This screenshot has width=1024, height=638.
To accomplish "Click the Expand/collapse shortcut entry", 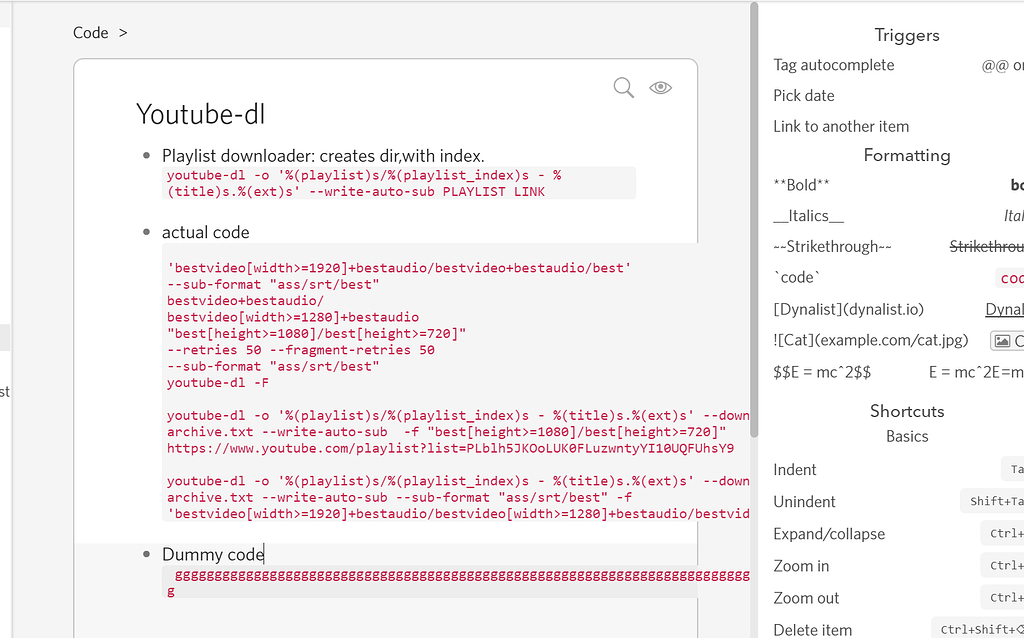I will [829, 534].
